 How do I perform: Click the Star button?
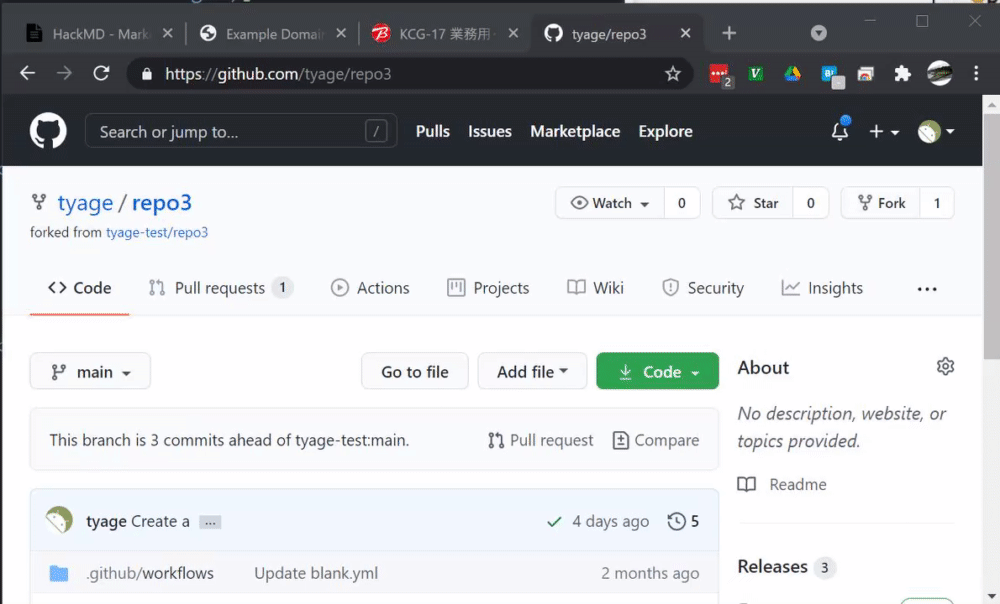point(753,203)
